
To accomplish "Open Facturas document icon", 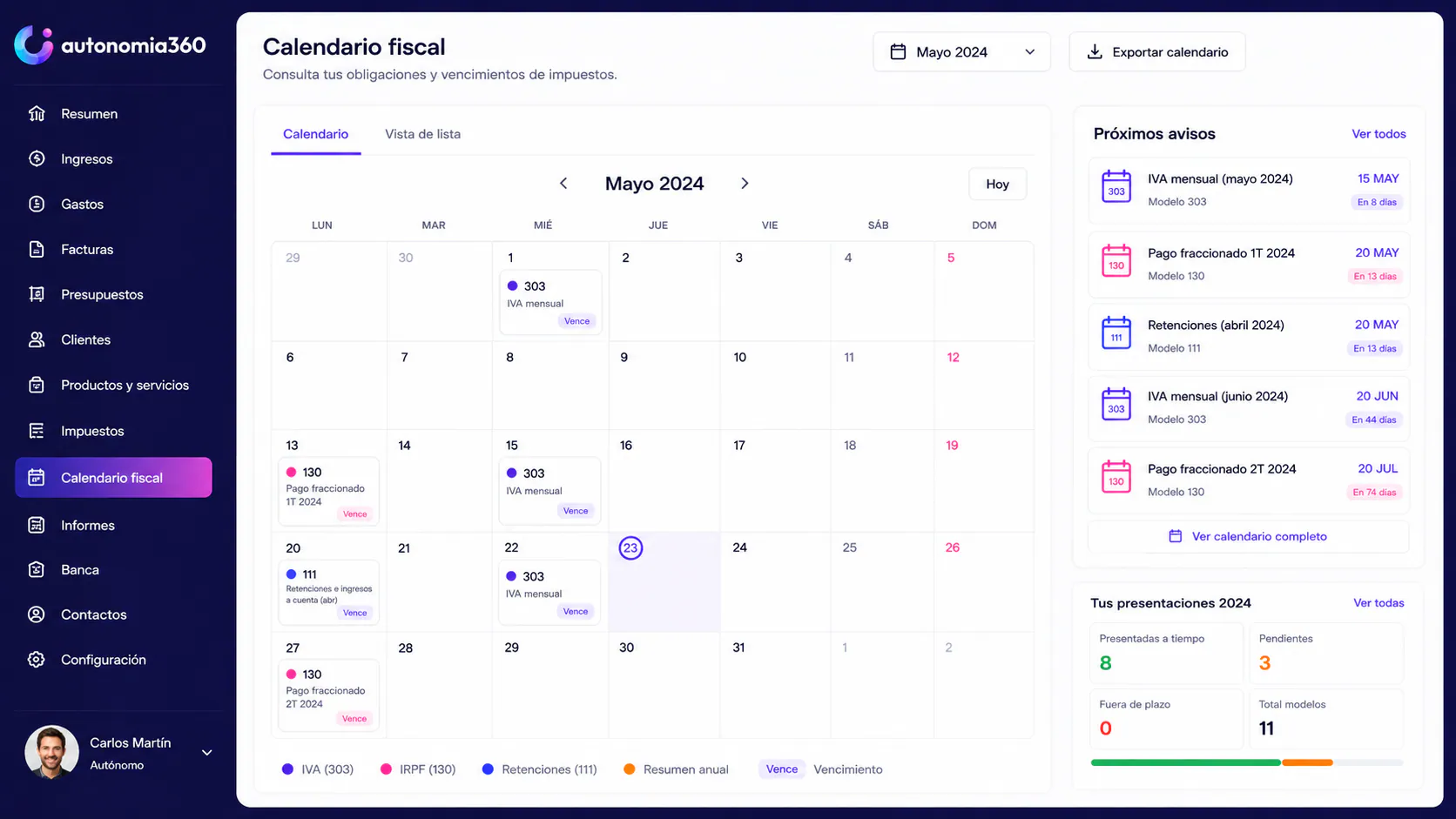I will 37,249.
